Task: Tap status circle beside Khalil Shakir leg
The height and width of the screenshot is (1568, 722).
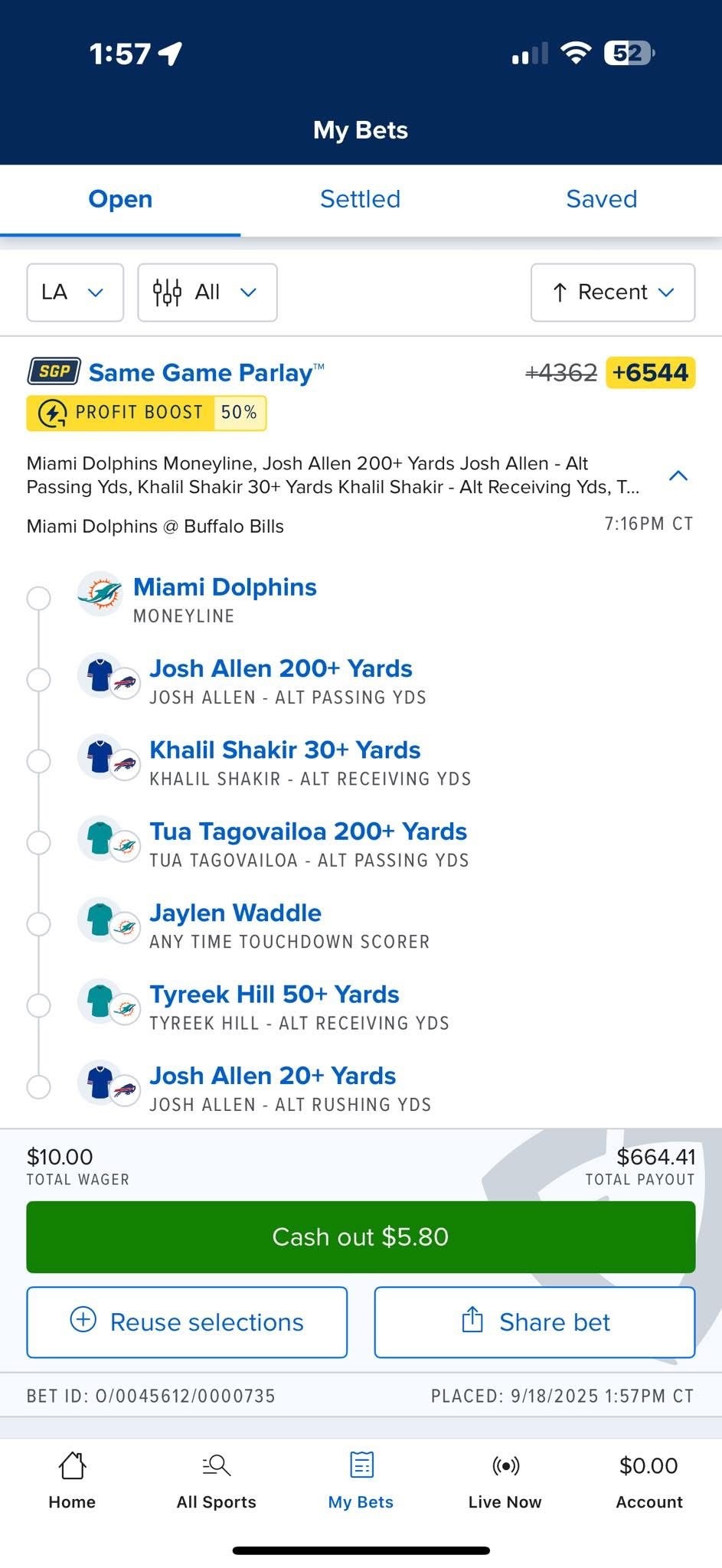Action: (x=38, y=761)
